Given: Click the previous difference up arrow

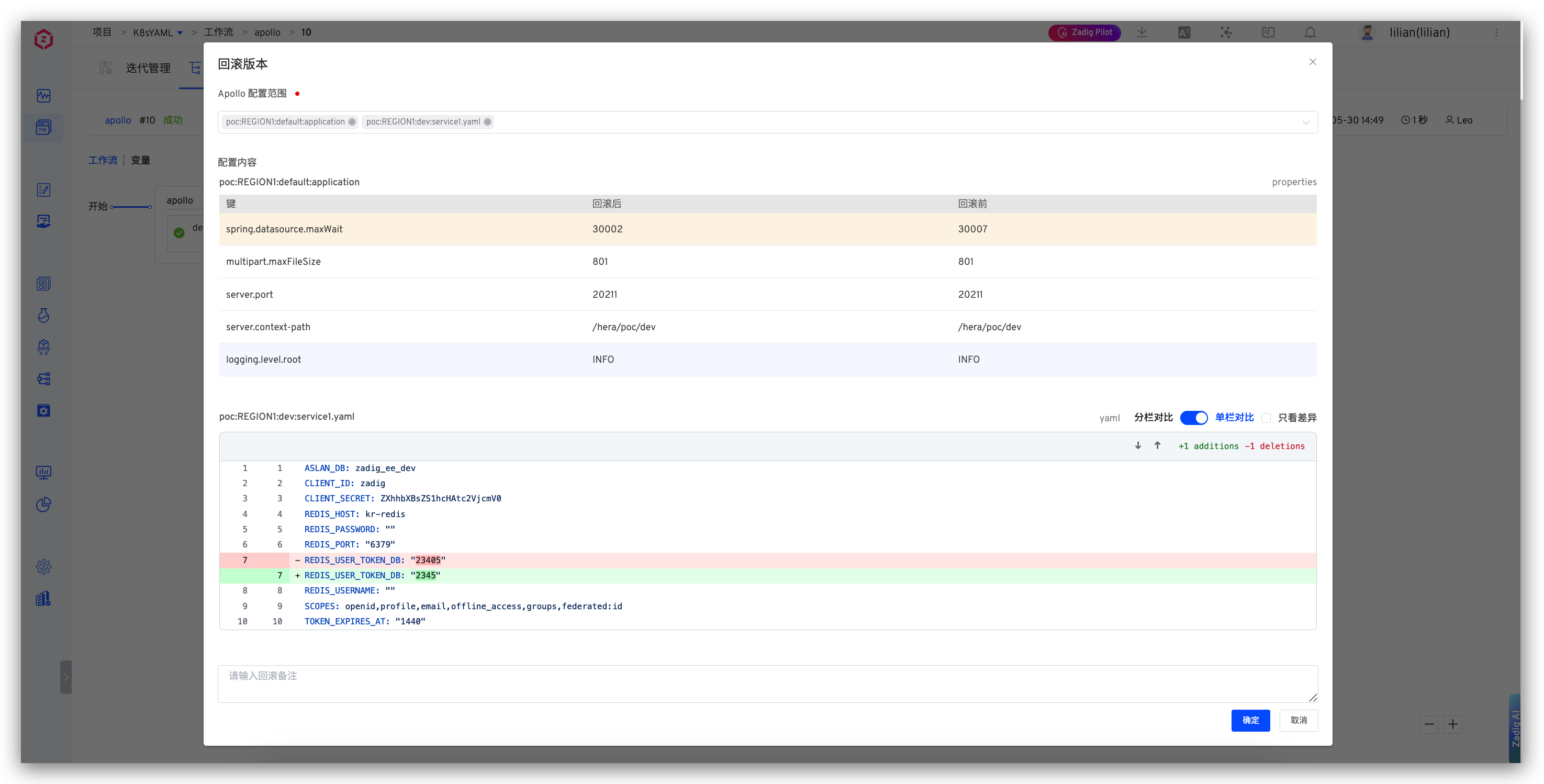Looking at the screenshot, I should [1157, 445].
